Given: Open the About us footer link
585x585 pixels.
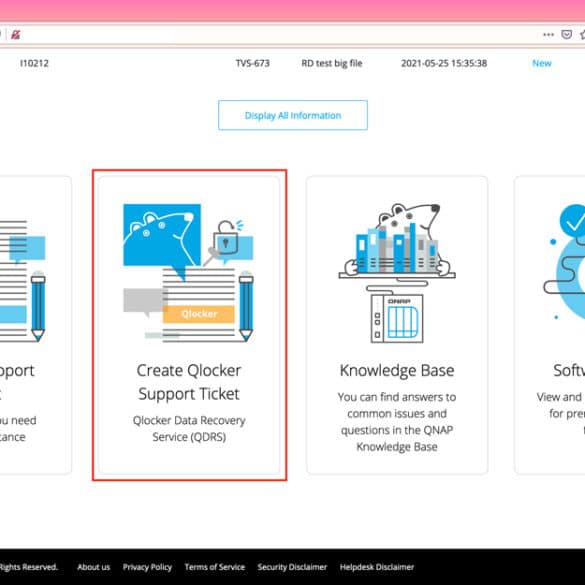Looking at the screenshot, I should click(x=94, y=567).
